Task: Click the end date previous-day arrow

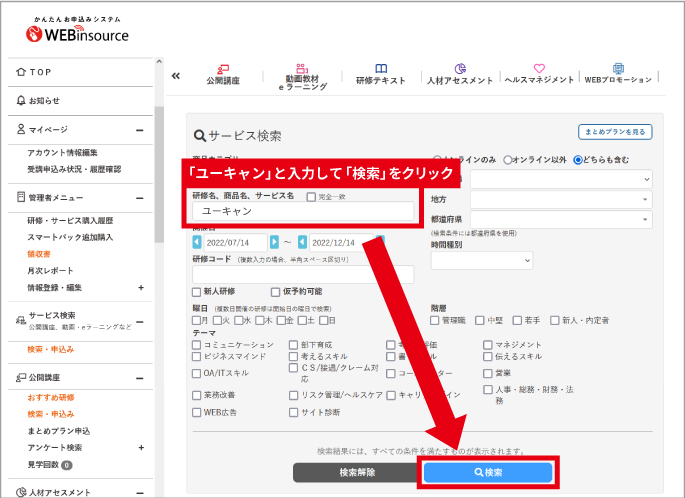Action: (x=302, y=242)
